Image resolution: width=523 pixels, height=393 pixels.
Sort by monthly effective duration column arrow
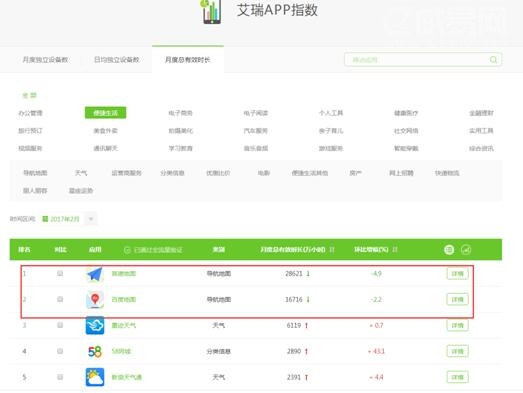tap(332, 250)
